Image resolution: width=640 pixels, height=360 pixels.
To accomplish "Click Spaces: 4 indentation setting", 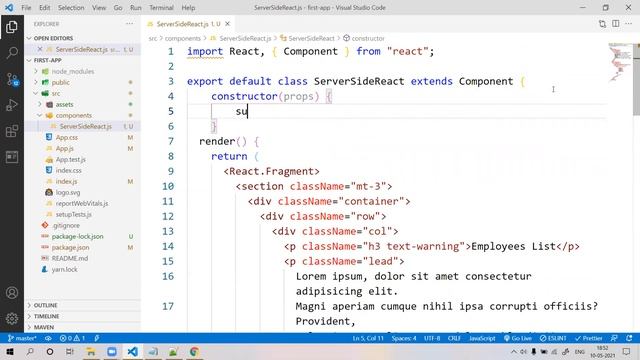I will 404,338.
